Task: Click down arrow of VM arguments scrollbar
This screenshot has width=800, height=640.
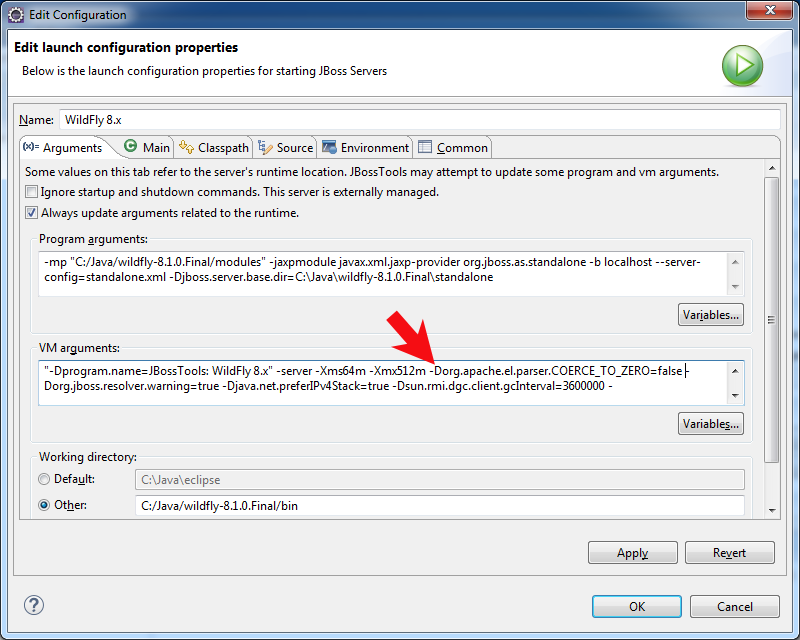Action: click(x=735, y=396)
